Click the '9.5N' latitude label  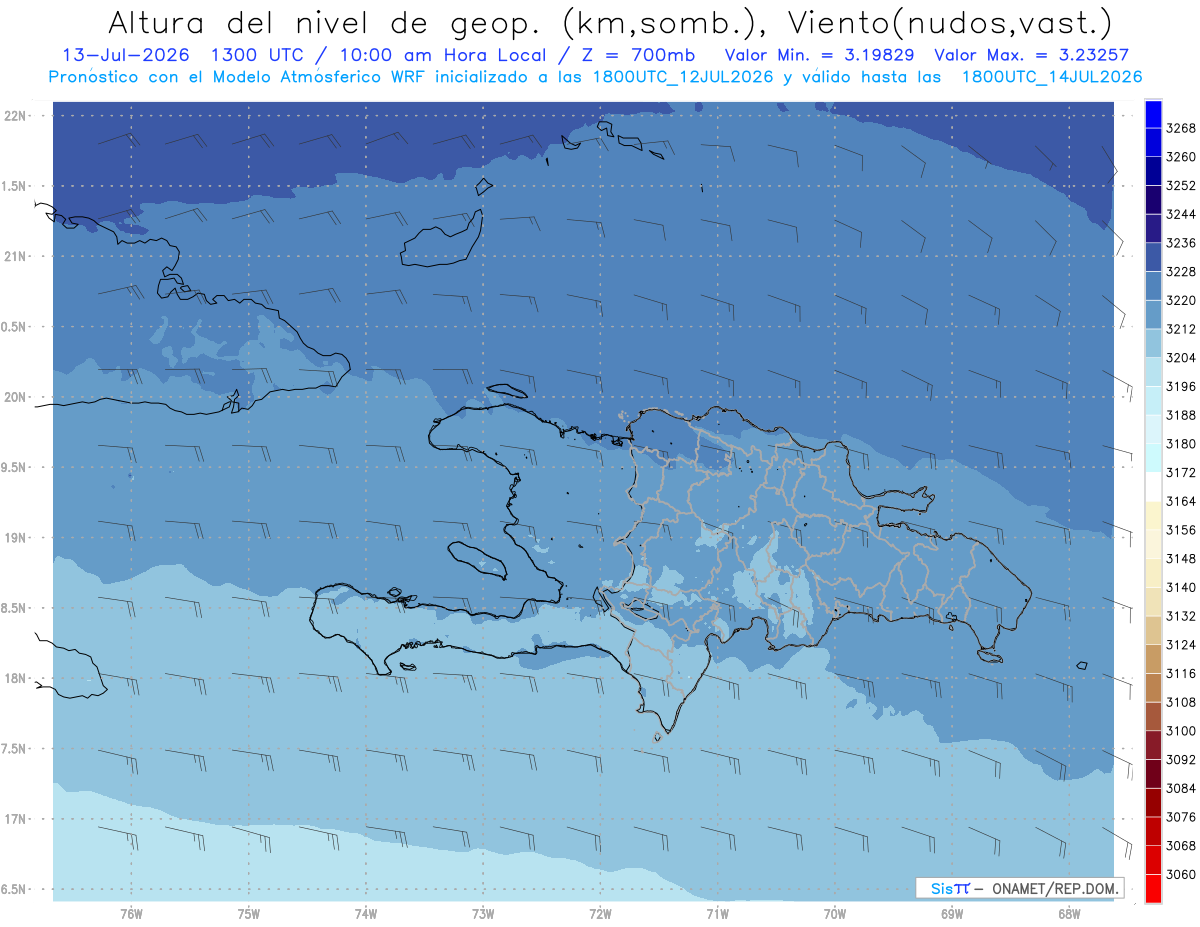pos(15,467)
